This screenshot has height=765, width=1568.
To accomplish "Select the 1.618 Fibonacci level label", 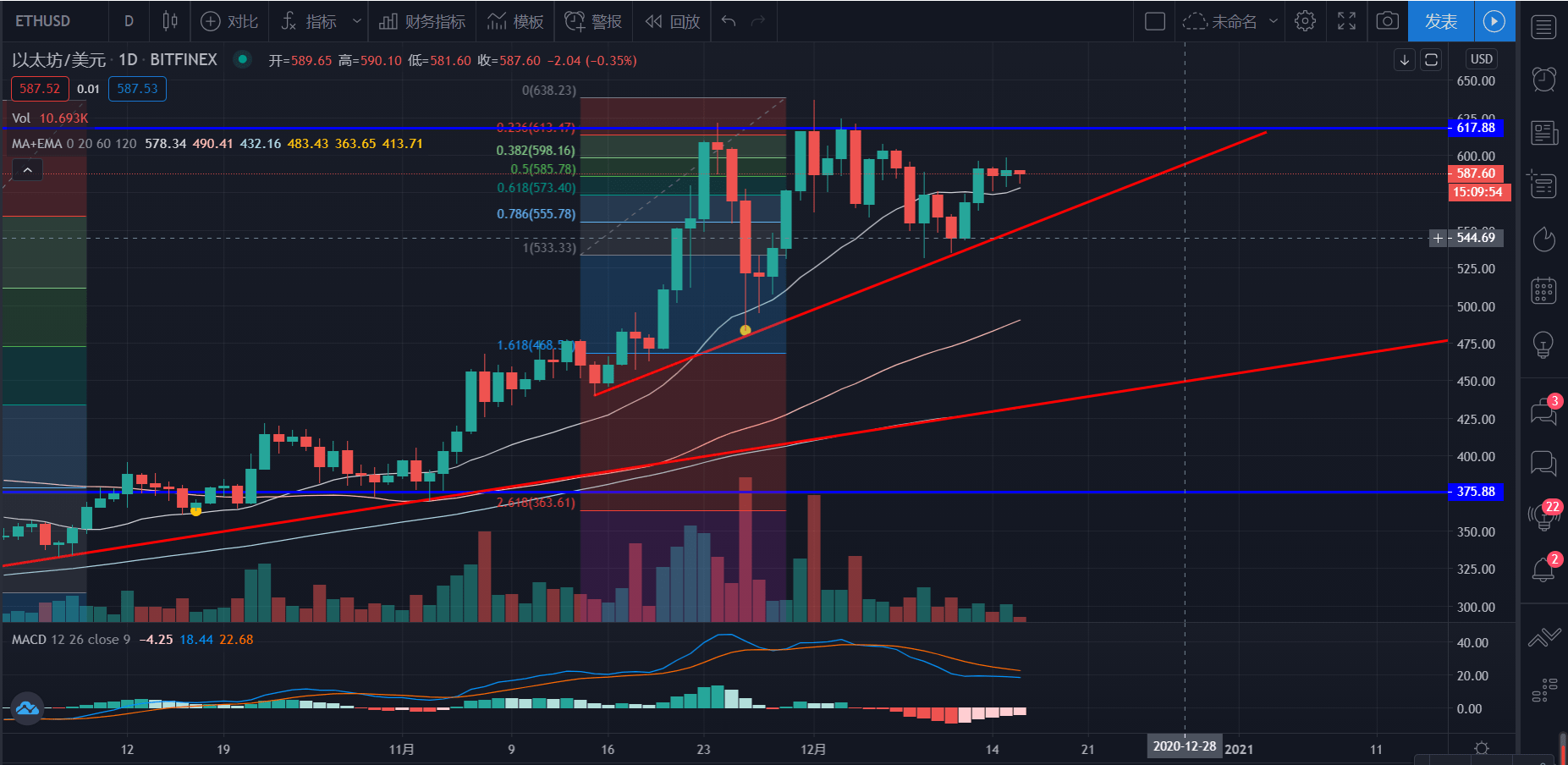I will (x=536, y=345).
